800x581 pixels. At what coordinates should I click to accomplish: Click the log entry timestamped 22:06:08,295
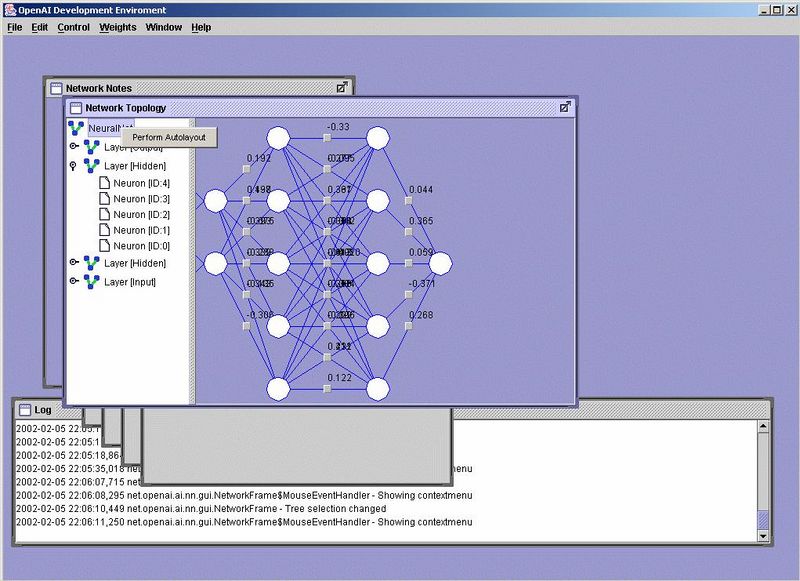[x=244, y=495]
